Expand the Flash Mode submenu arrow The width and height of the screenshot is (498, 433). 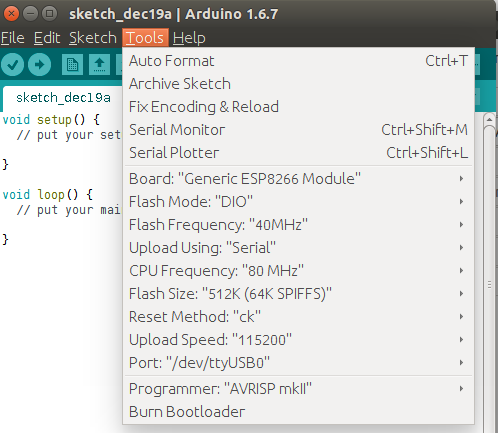pos(461,202)
